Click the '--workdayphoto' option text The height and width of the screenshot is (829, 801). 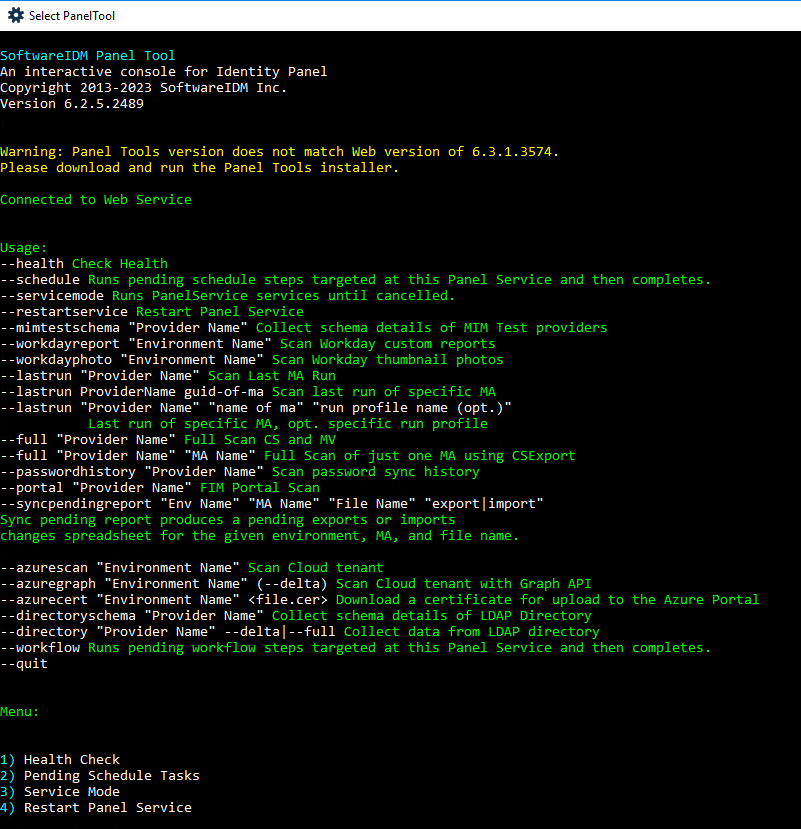(56, 360)
